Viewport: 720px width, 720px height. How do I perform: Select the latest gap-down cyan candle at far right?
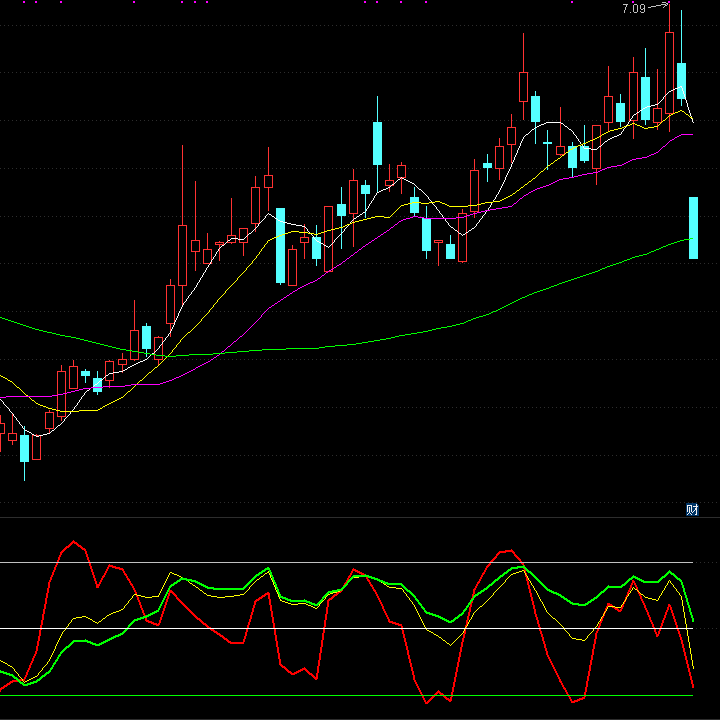coord(693,228)
